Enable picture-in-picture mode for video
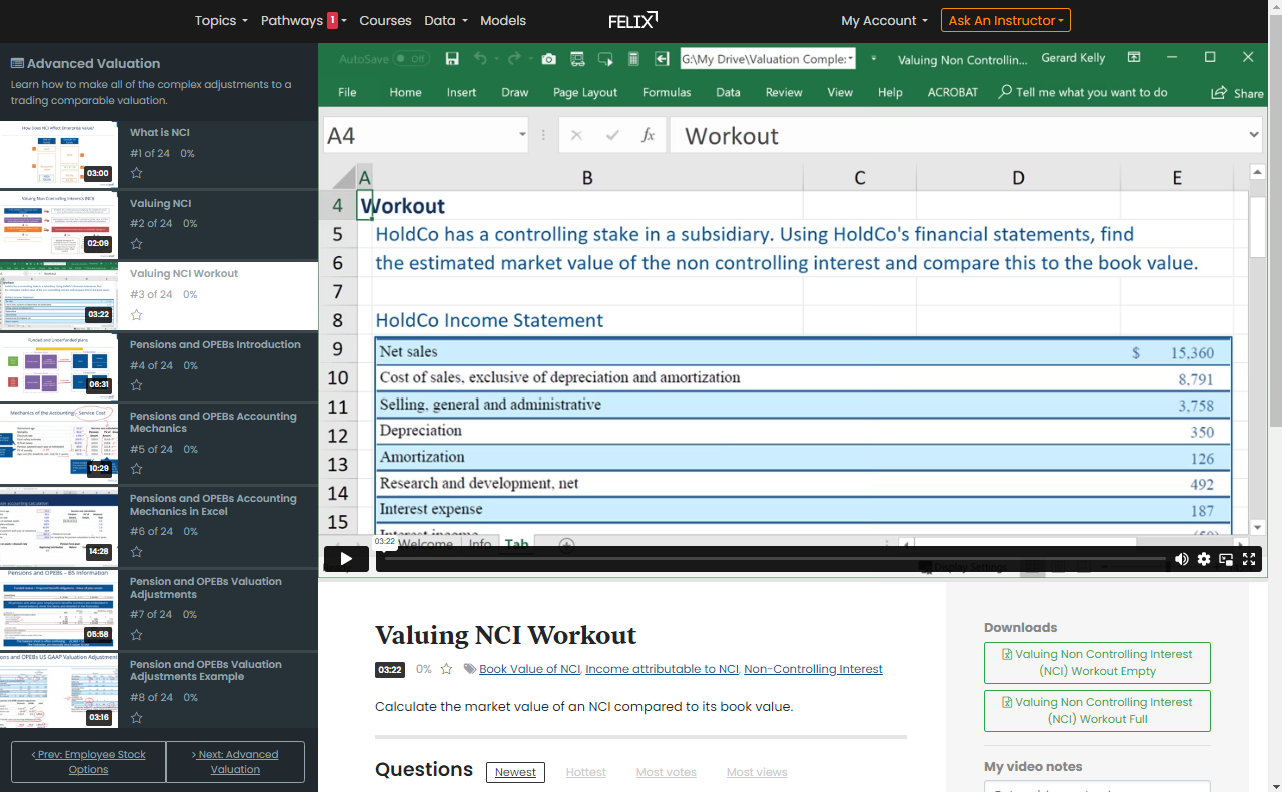This screenshot has width=1282, height=792. point(1225,559)
